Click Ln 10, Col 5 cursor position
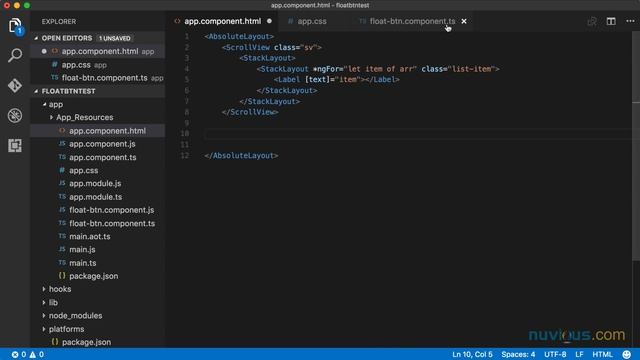640x360 pixels. coord(472,354)
